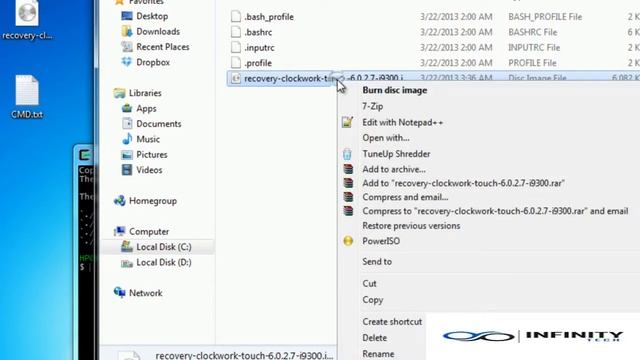Screen dimensions: 640x360
Task: Select the .inputrc file
Action: pos(259,48)
